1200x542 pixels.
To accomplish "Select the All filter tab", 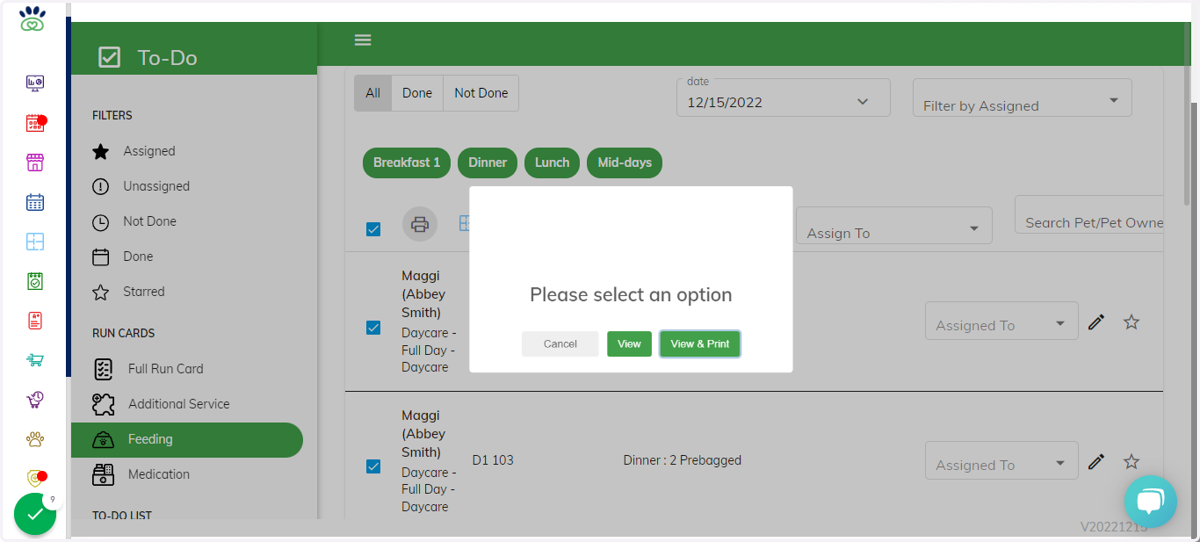I will tap(373, 93).
